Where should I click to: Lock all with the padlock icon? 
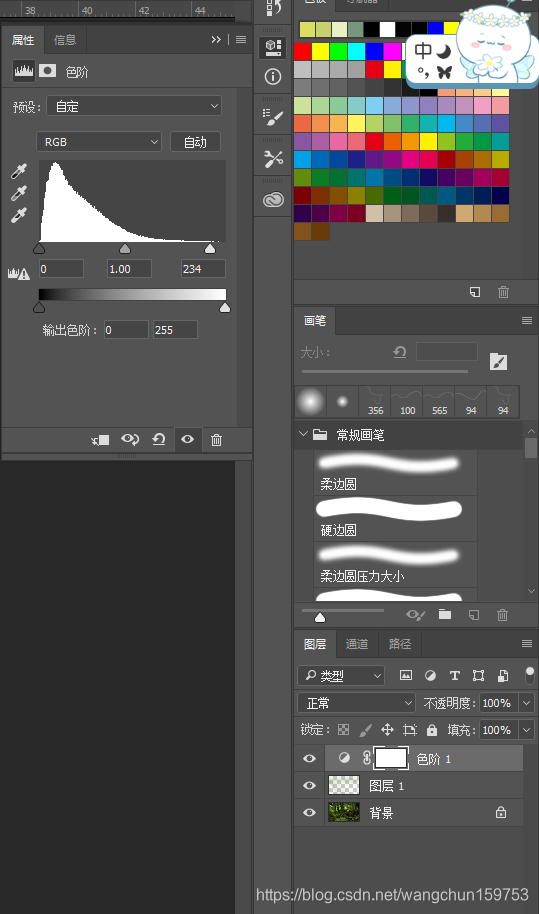(x=432, y=729)
